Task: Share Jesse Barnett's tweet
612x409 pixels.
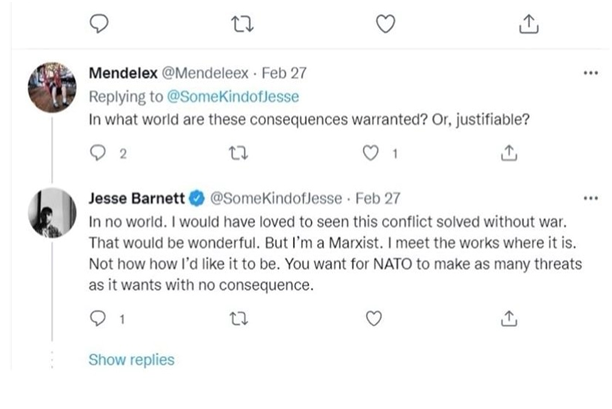Action: coord(509,319)
